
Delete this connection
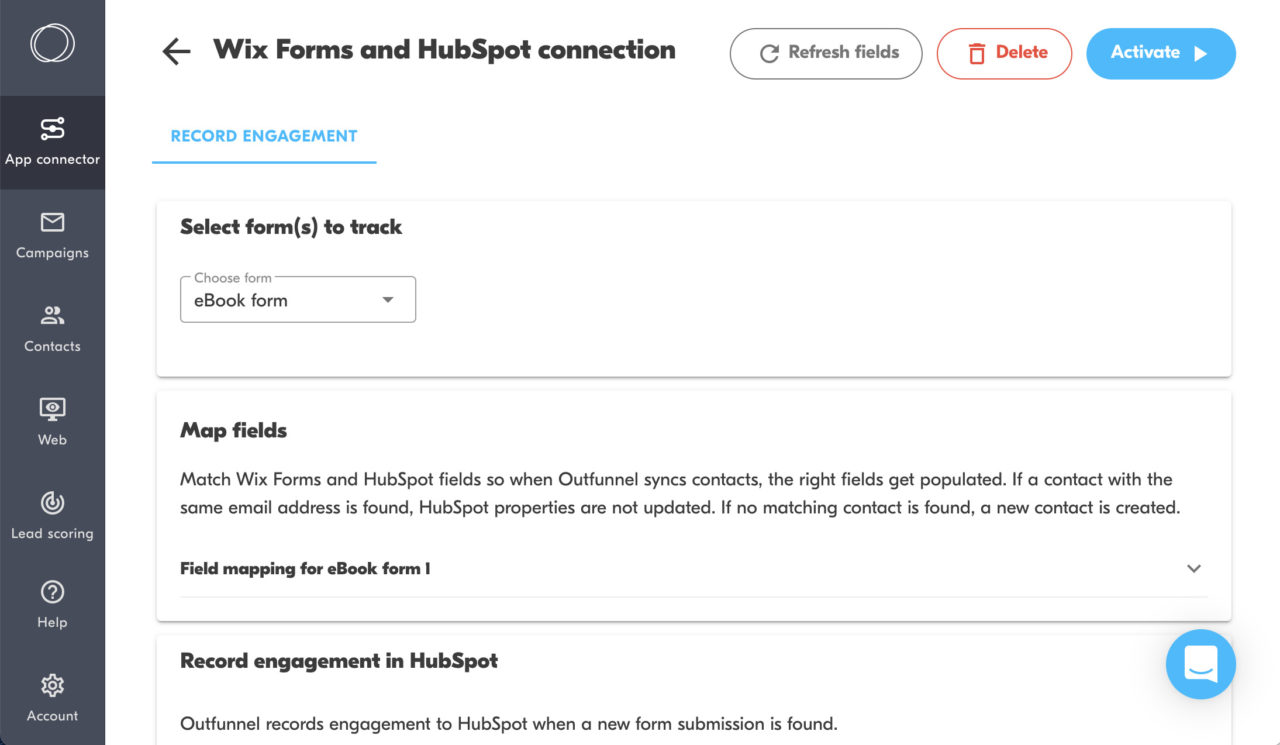1004,54
